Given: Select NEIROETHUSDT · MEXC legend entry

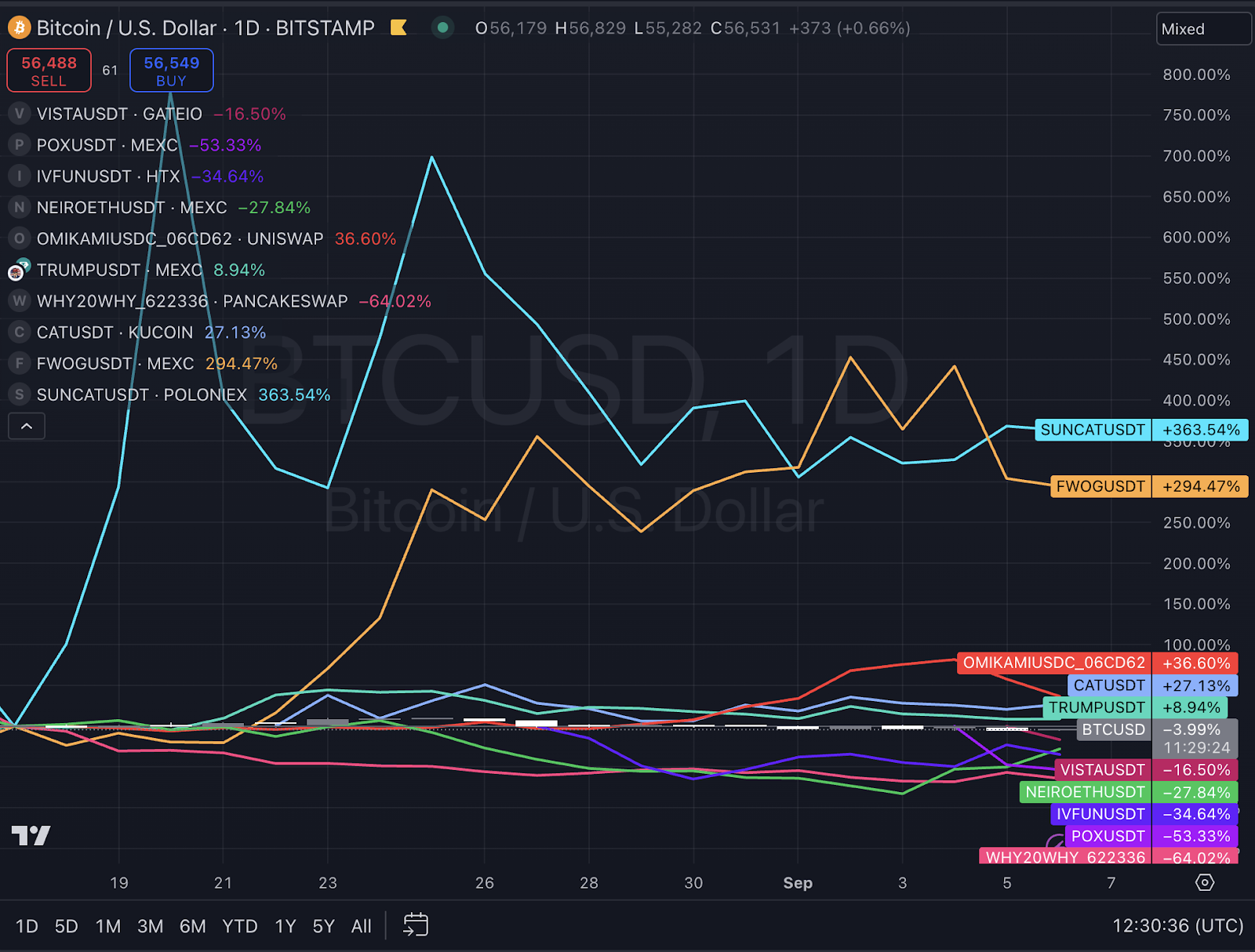Looking at the screenshot, I should coord(132,207).
